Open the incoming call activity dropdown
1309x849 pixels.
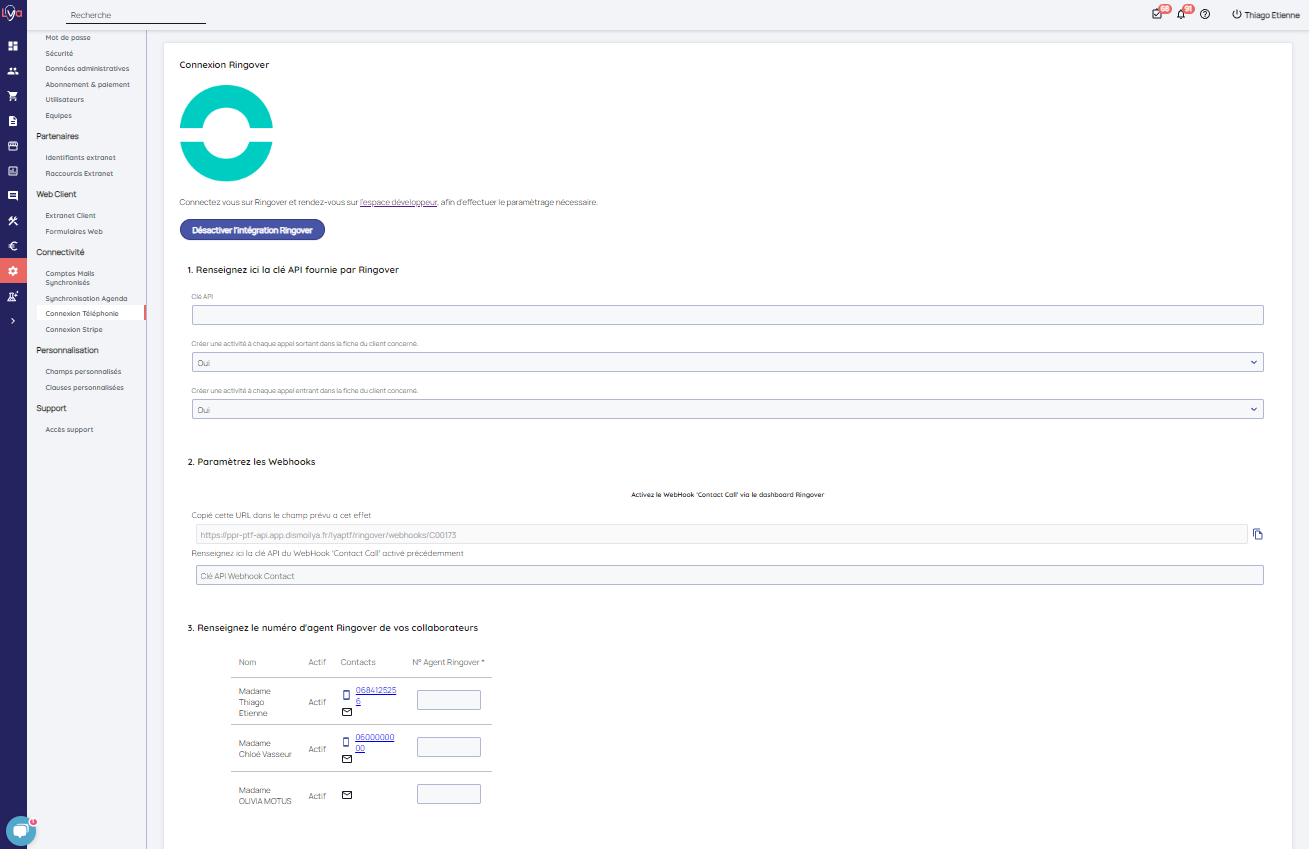click(727, 409)
